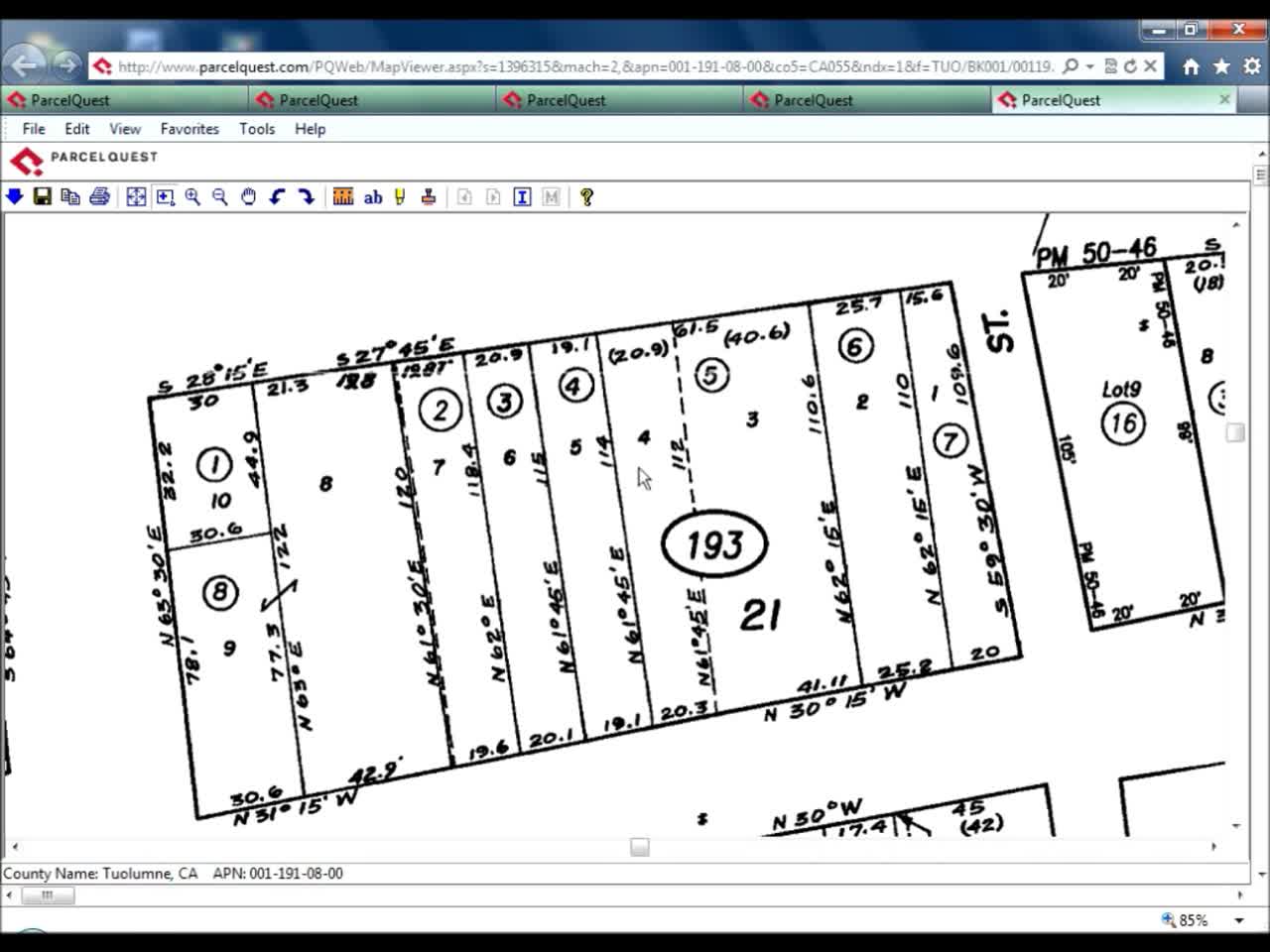Rotate the map clockwise
This screenshot has height=952, width=1270.
[306, 196]
